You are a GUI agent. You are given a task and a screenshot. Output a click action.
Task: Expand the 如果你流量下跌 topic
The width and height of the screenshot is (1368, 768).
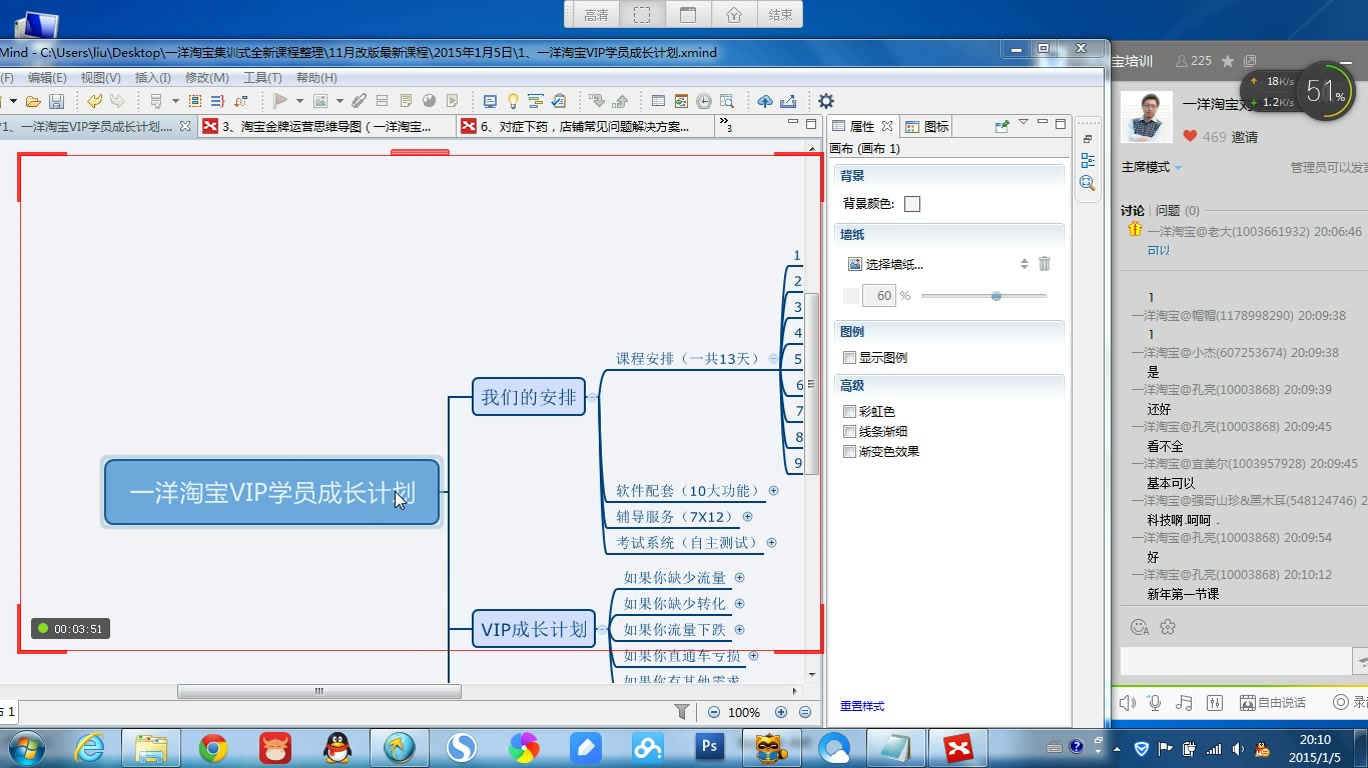click(740, 629)
